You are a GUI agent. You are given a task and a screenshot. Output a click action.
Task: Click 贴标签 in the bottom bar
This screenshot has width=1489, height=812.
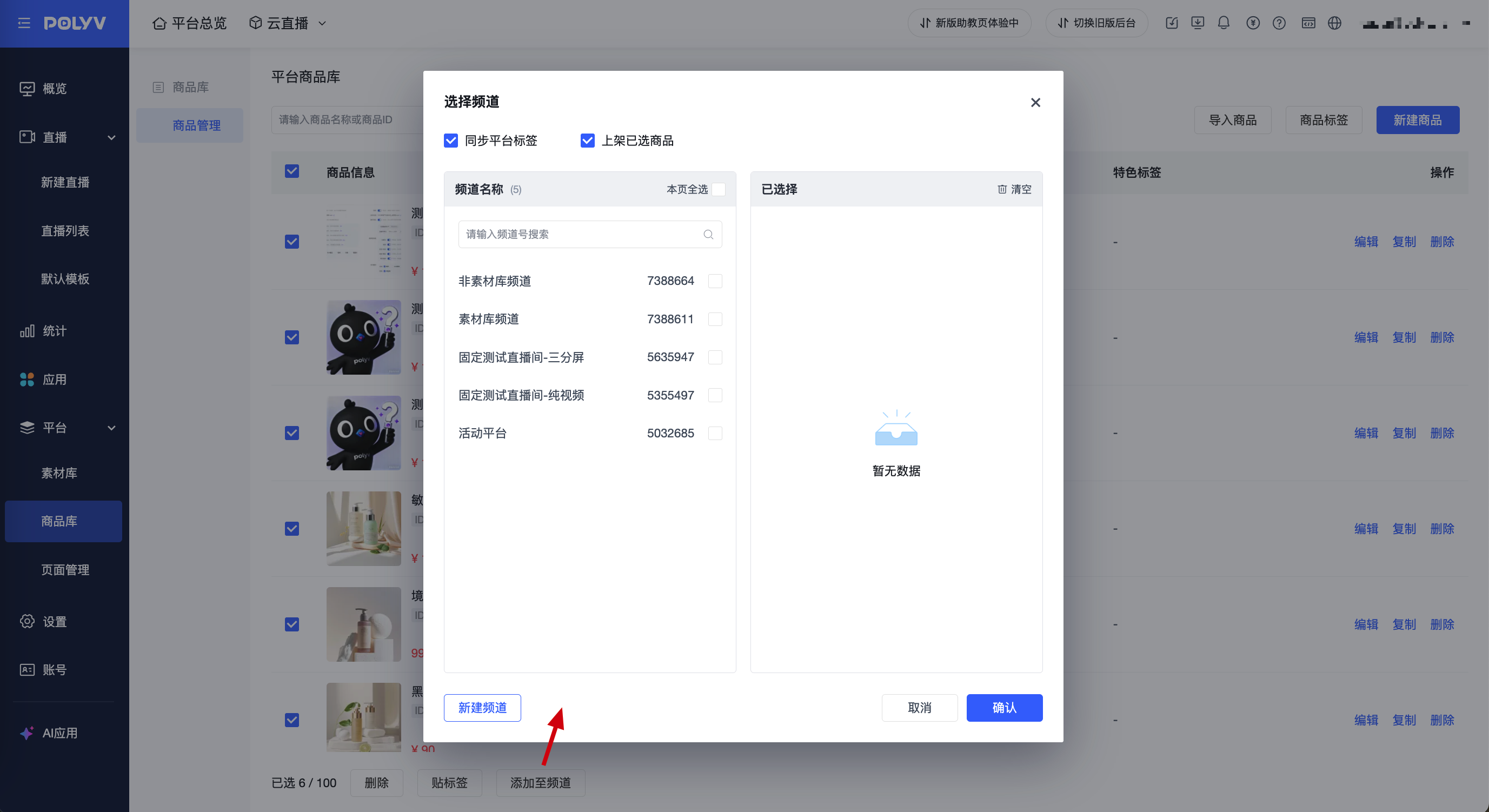pos(449,782)
